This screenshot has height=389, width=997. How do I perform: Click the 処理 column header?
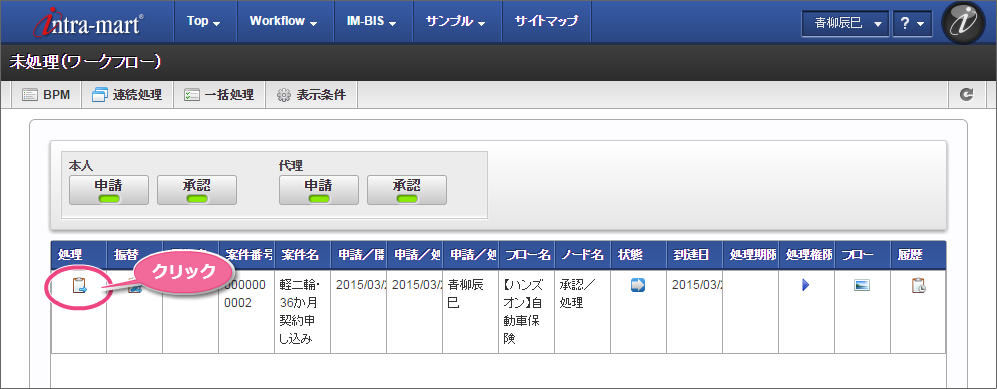coord(79,255)
